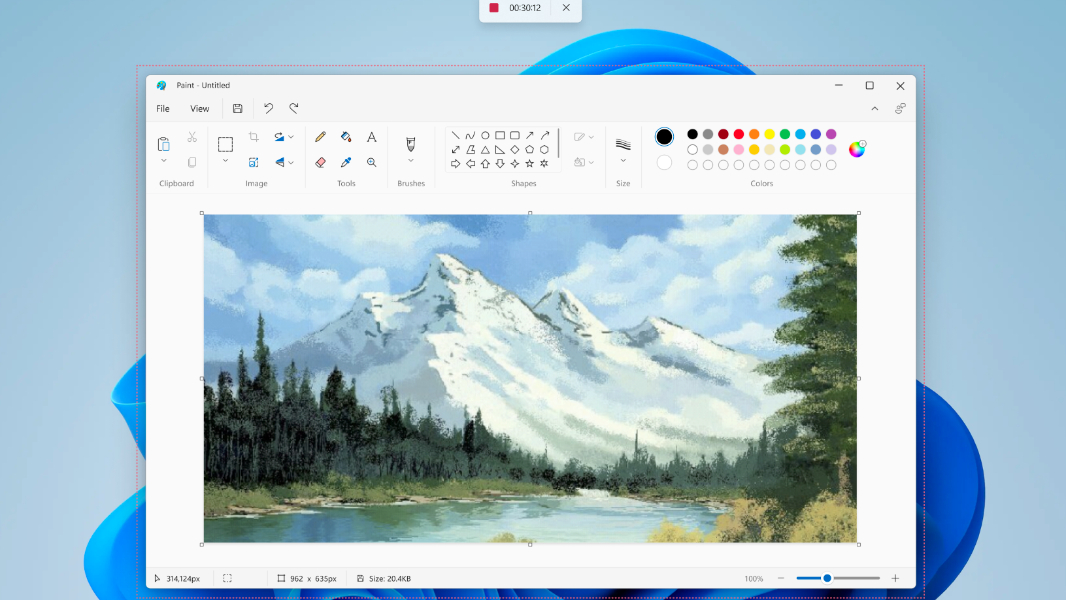The image size is (1066, 600).
Task: Choose the yellow color swatch
Action: (770, 135)
